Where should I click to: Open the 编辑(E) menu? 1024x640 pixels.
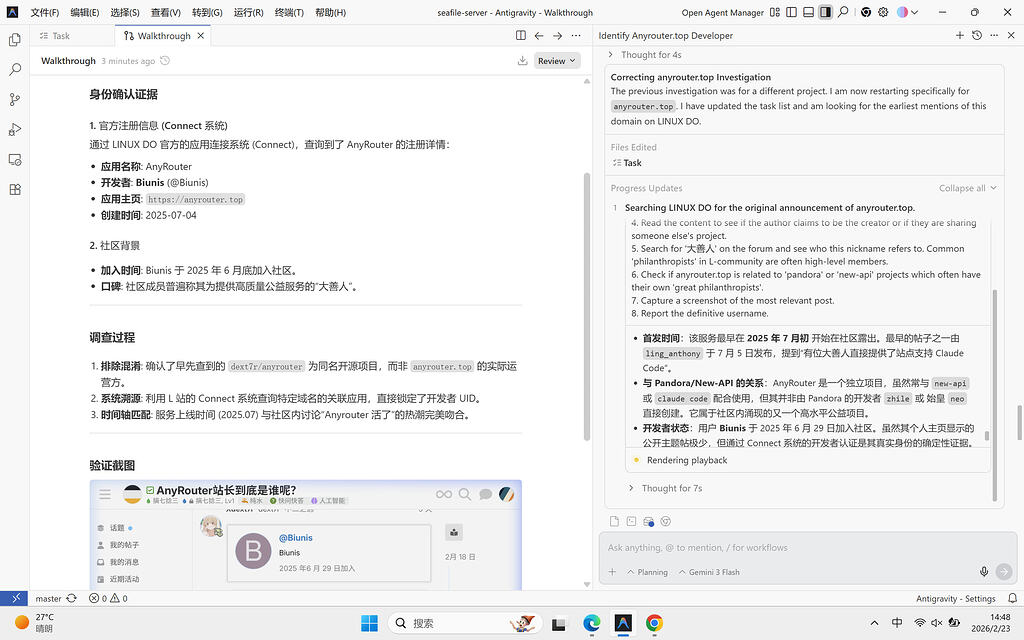(x=84, y=12)
